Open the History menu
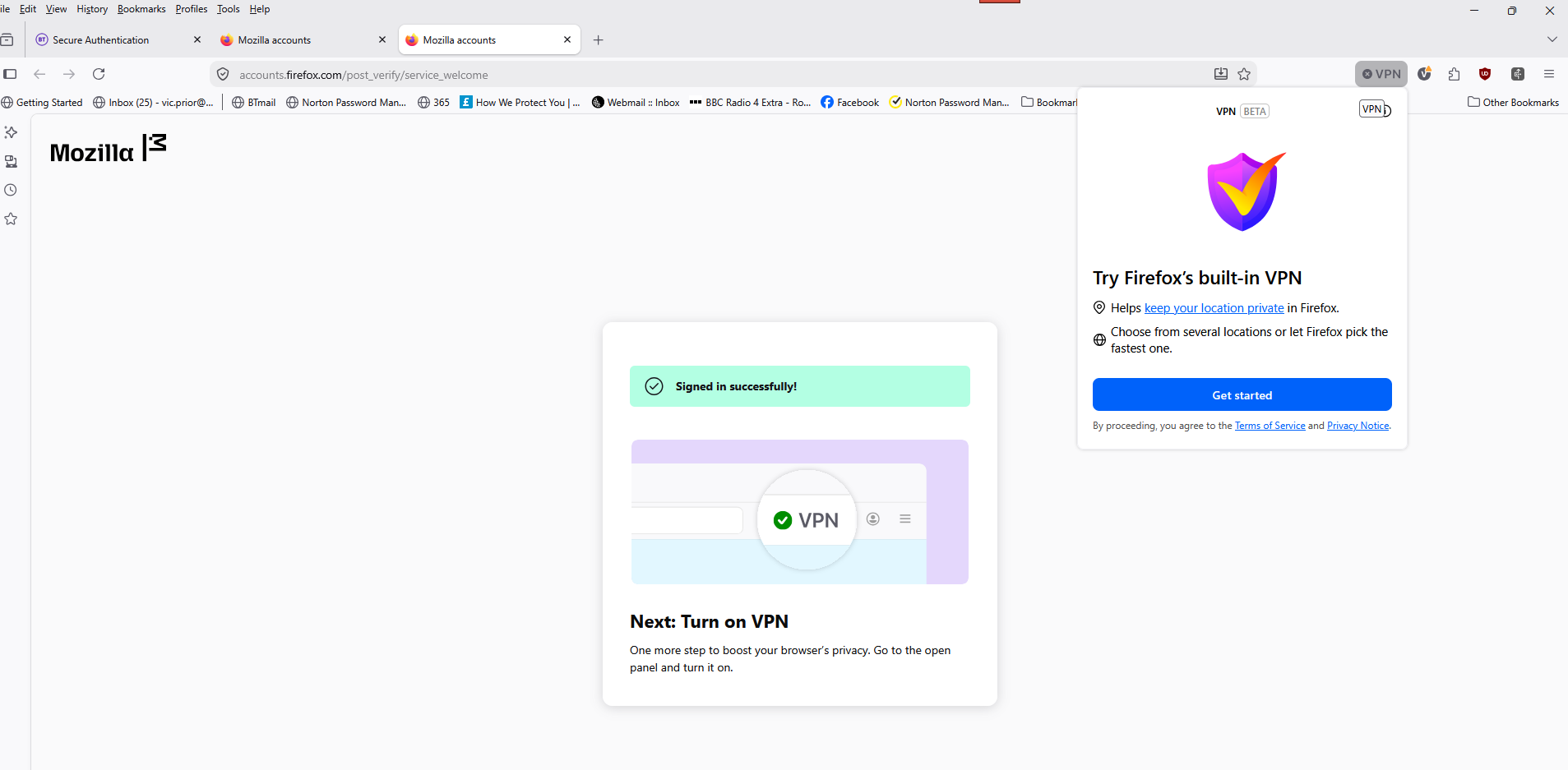This screenshot has height=770, width=1568. (92, 9)
